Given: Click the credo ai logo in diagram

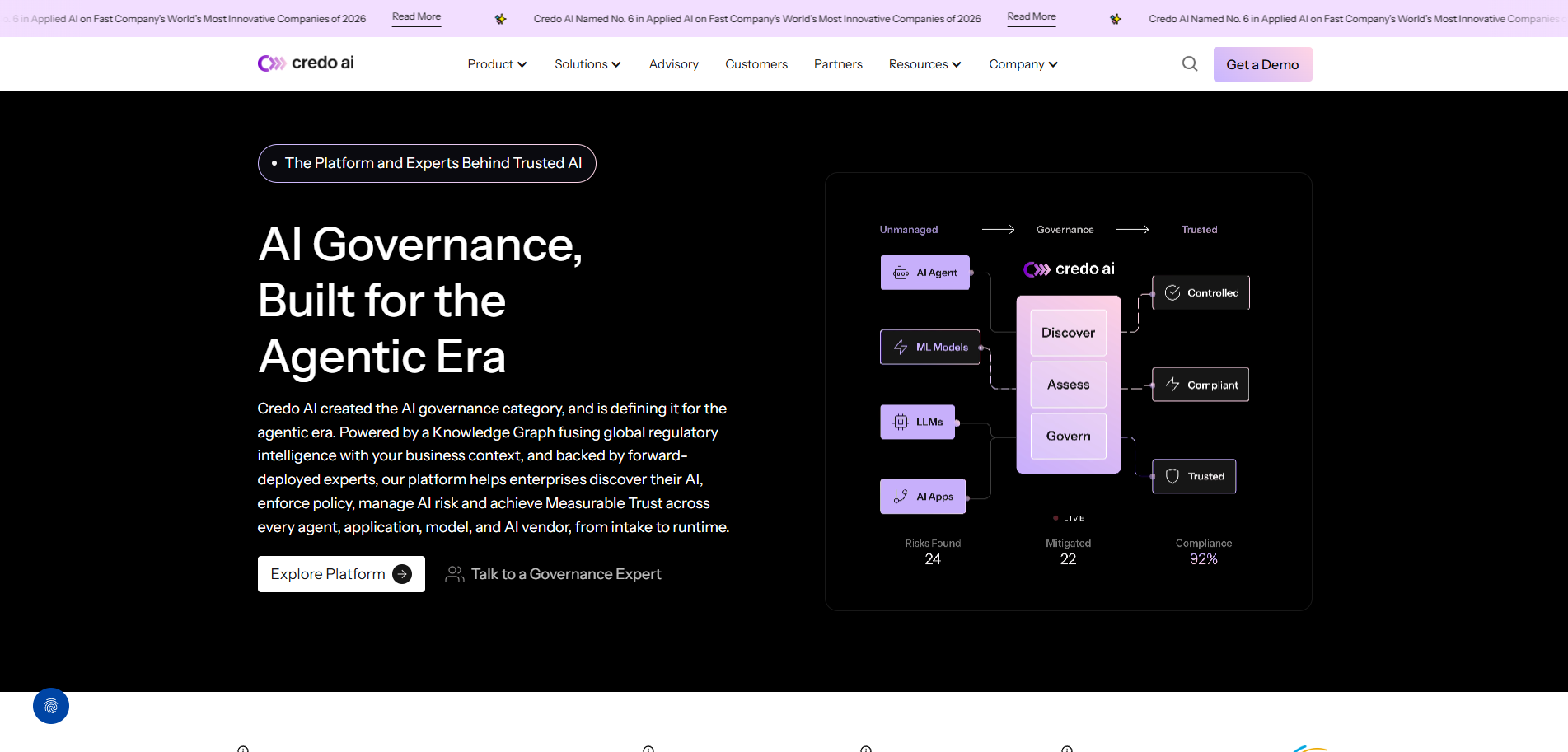Looking at the screenshot, I should [x=1069, y=269].
